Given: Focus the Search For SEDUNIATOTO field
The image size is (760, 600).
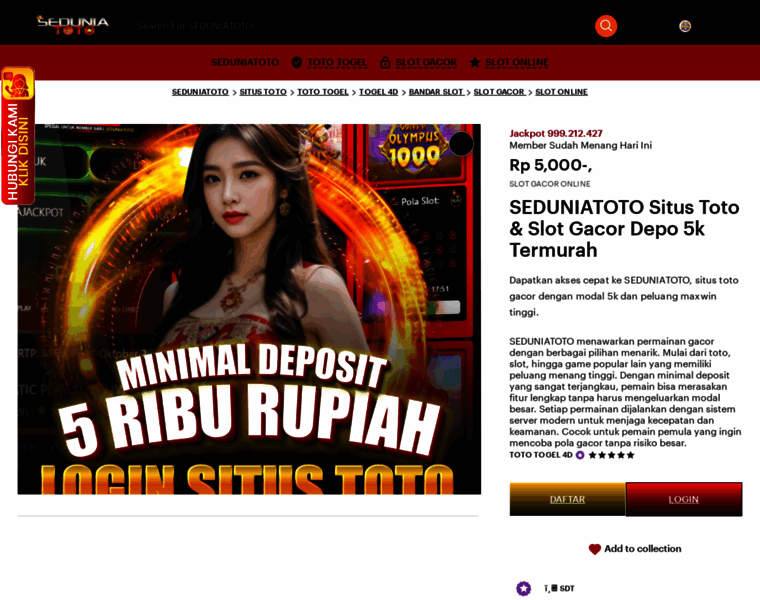Looking at the screenshot, I should (359, 26).
